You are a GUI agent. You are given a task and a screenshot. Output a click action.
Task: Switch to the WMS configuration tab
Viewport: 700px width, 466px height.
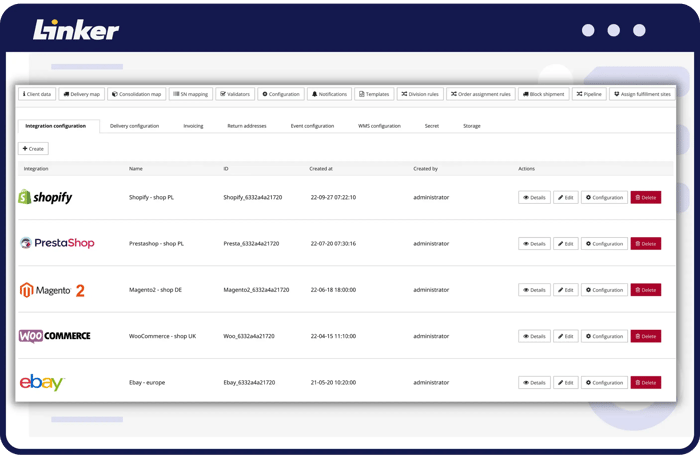pos(379,126)
